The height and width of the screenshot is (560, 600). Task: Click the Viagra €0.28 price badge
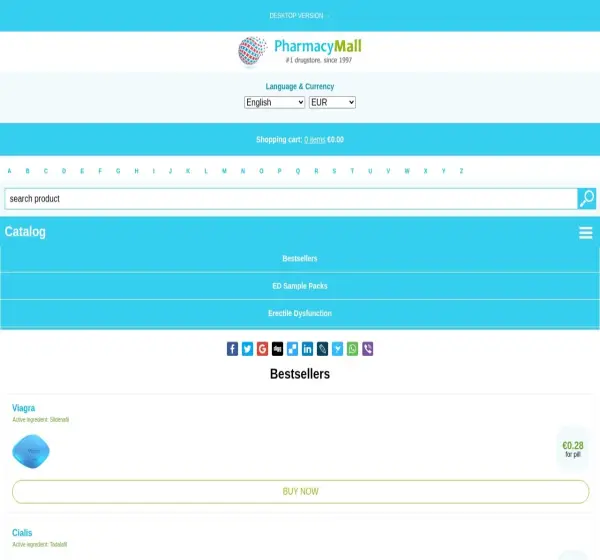(573, 449)
